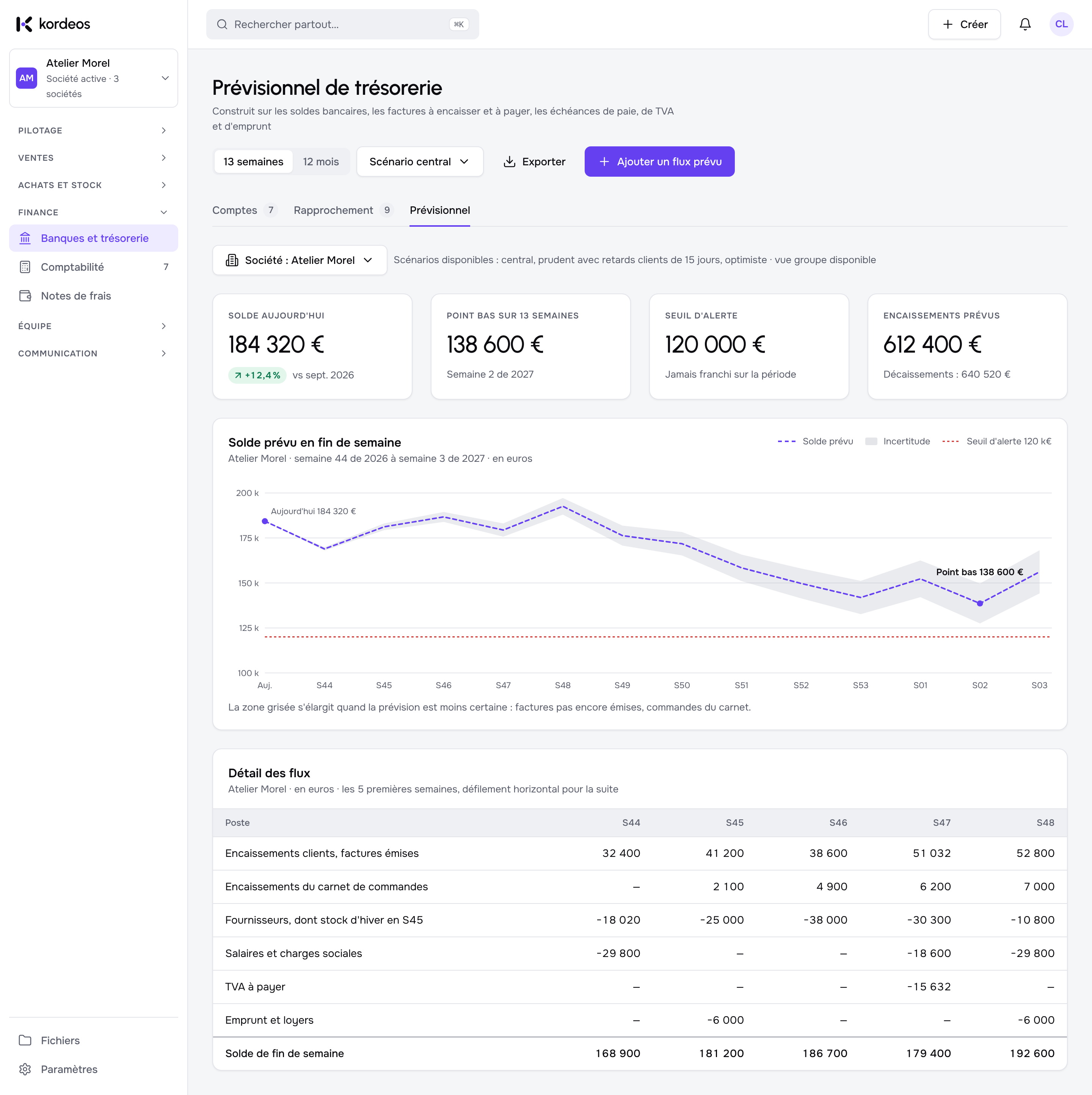This screenshot has height=1095, width=1092.
Task: Click the plus icon in Créer
Action: (948, 24)
